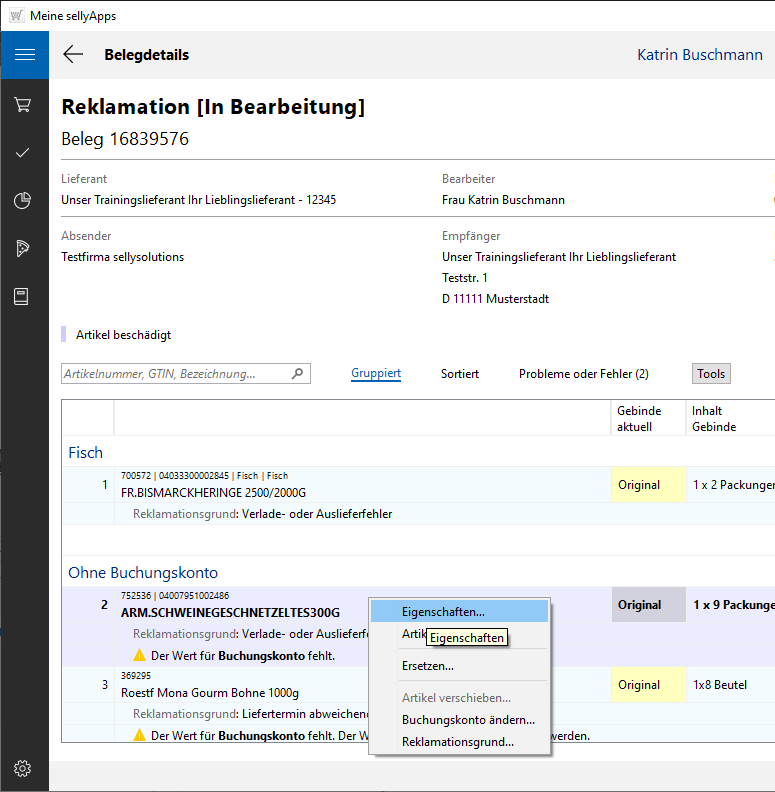This screenshot has height=792, width=775.
Task: Open settings gear at sidebar bottom
Action: 23,768
